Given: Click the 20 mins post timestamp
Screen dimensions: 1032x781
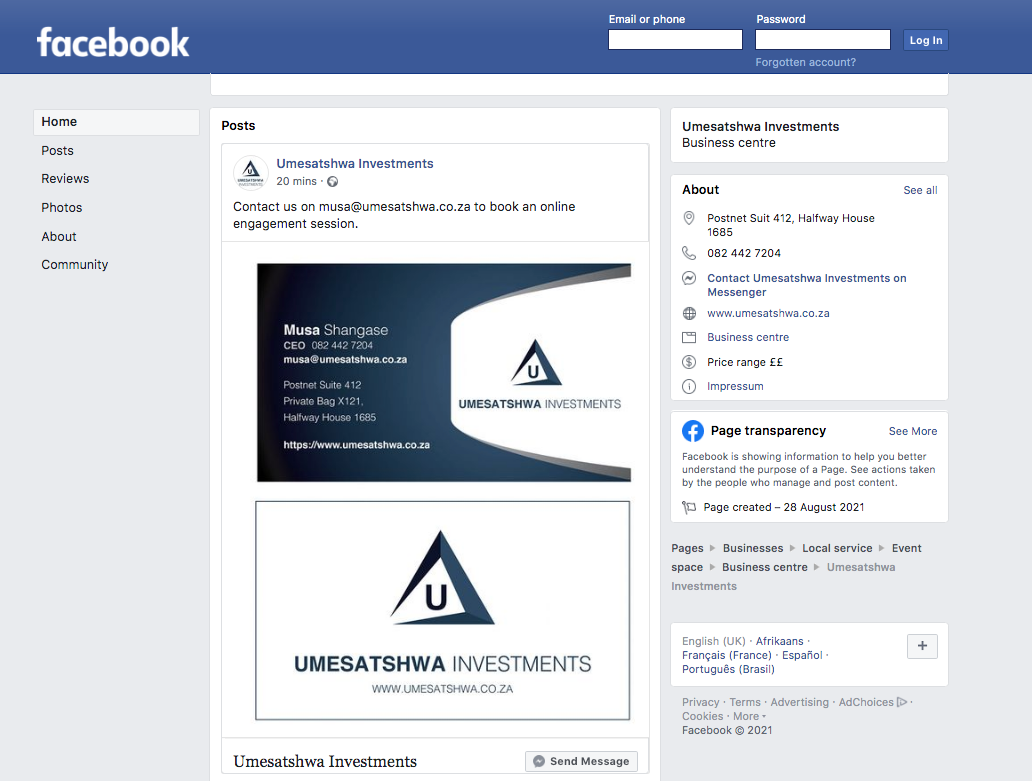Looking at the screenshot, I should [x=296, y=182].
